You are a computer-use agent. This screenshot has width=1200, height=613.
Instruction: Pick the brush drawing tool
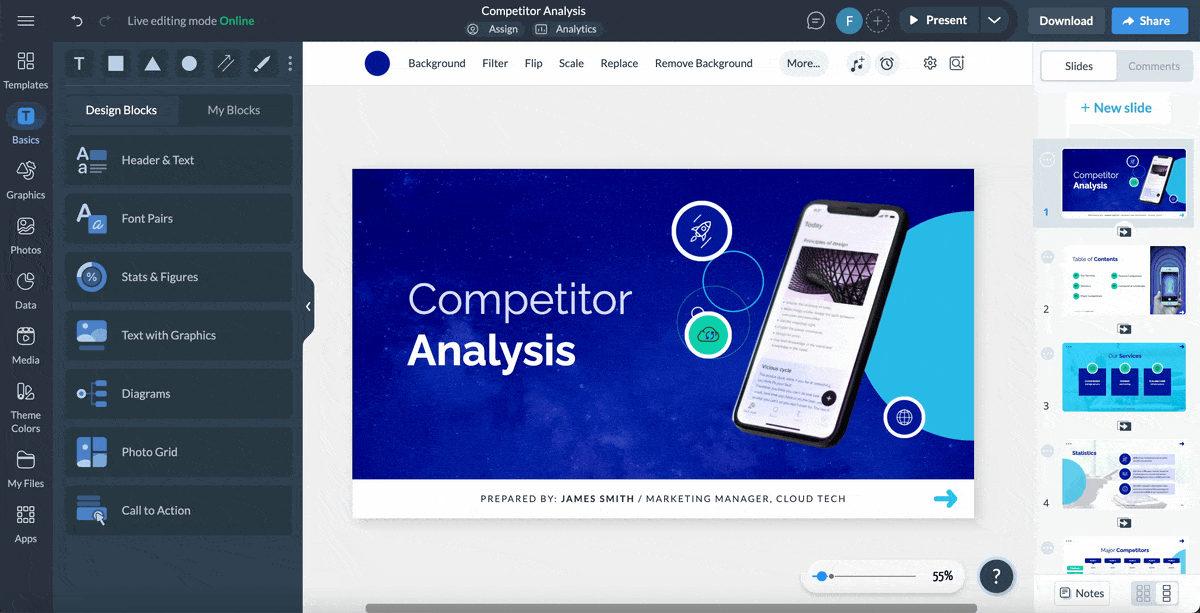(x=262, y=64)
